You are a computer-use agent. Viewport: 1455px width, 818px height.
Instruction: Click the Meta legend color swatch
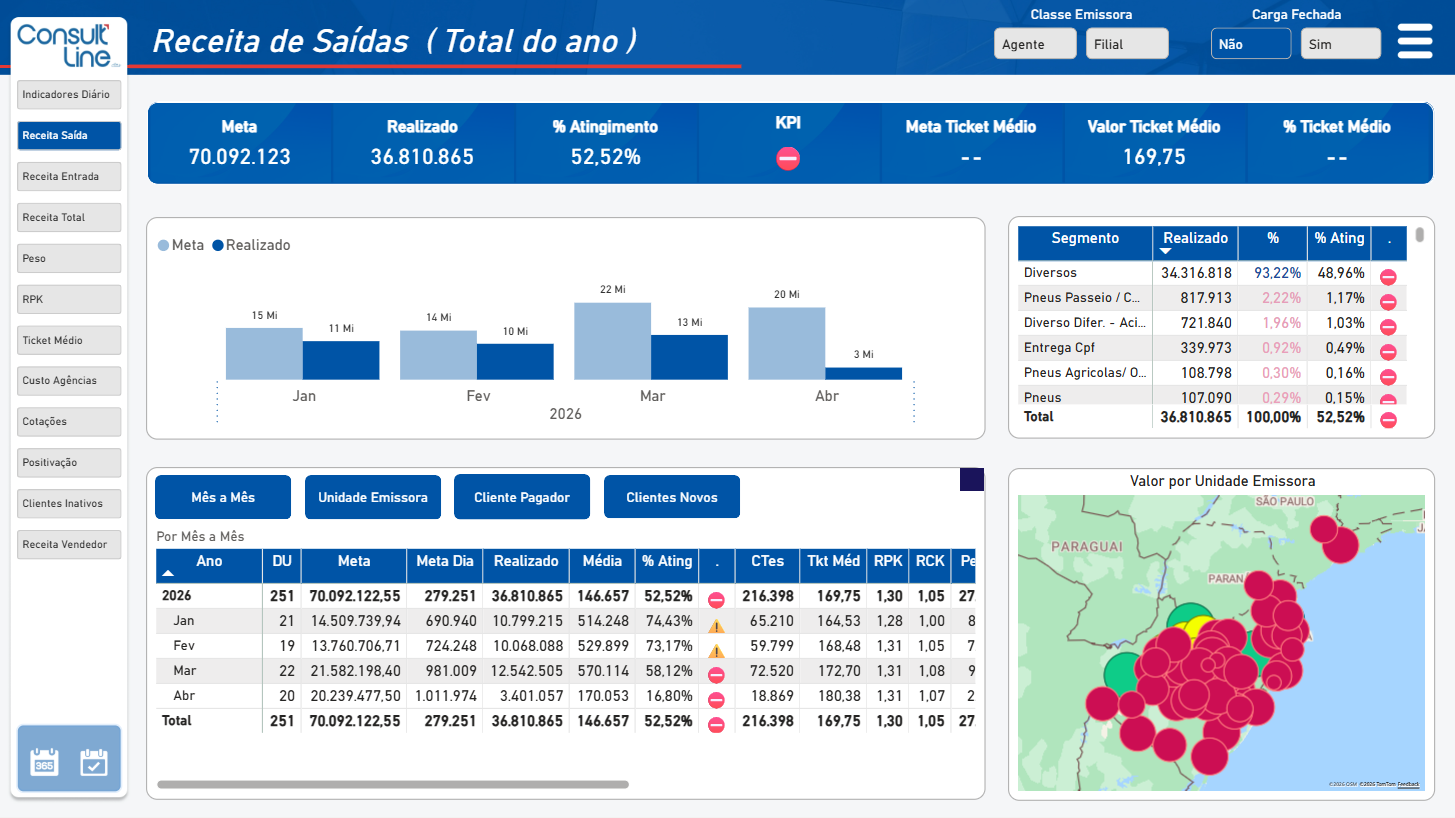164,245
